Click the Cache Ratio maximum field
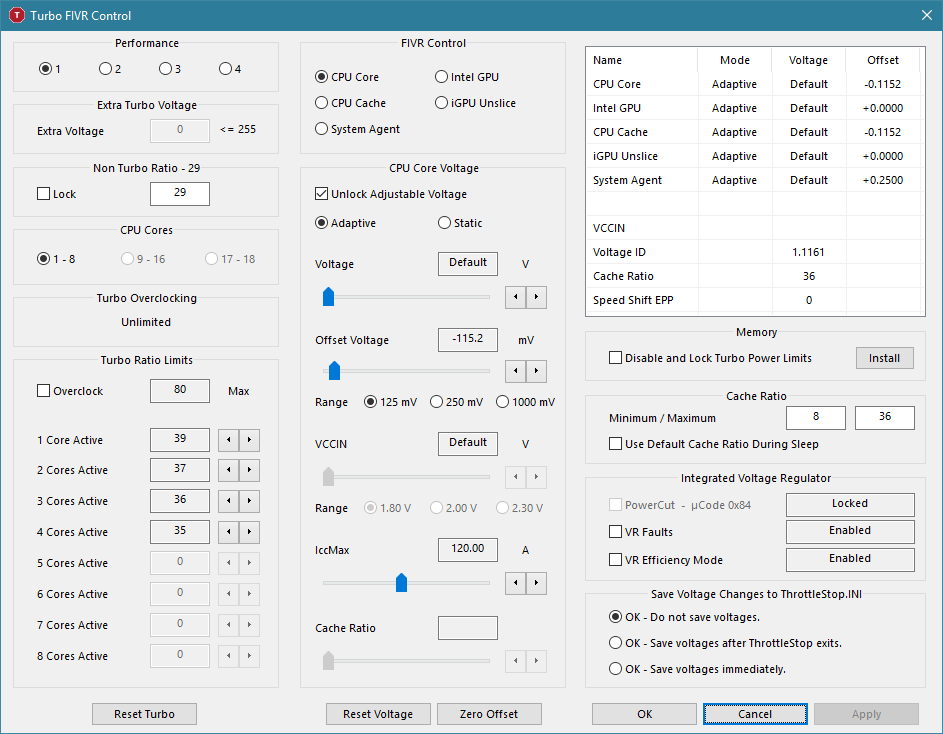Image resolution: width=943 pixels, height=734 pixels. click(885, 418)
